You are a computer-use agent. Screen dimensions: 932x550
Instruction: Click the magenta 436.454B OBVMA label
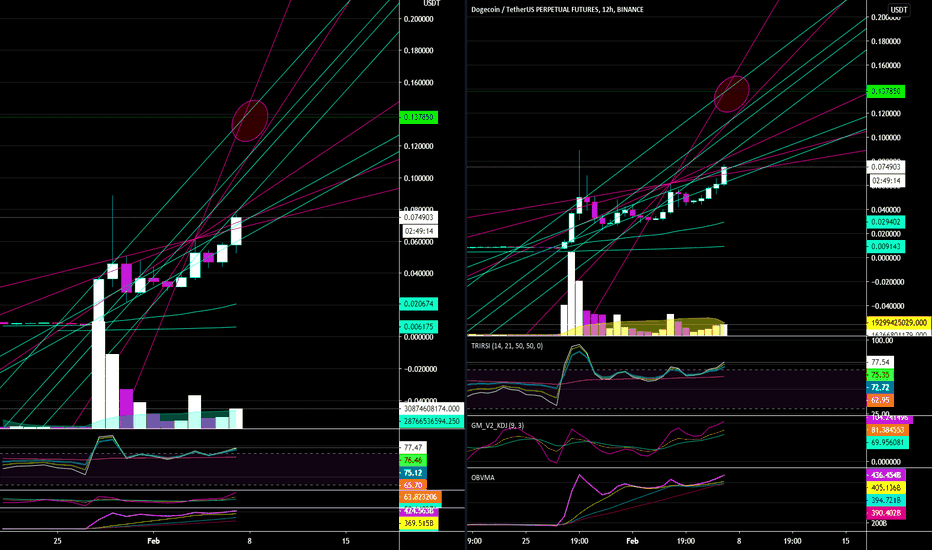[x=886, y=475]
